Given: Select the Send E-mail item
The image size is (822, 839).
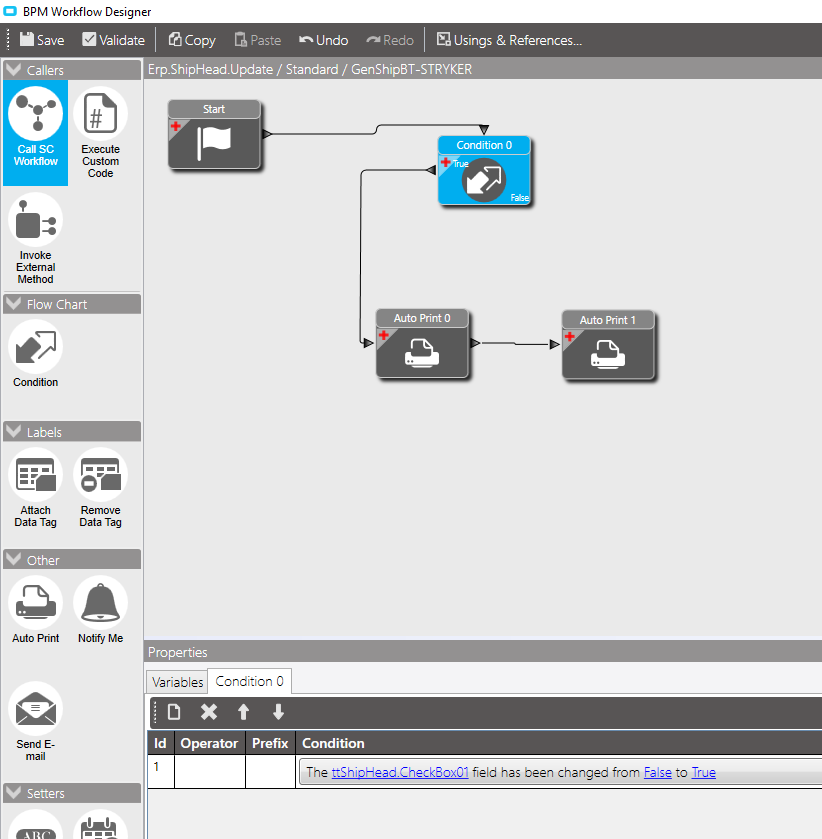Looking at the screenshot, I should pos(35,721).
